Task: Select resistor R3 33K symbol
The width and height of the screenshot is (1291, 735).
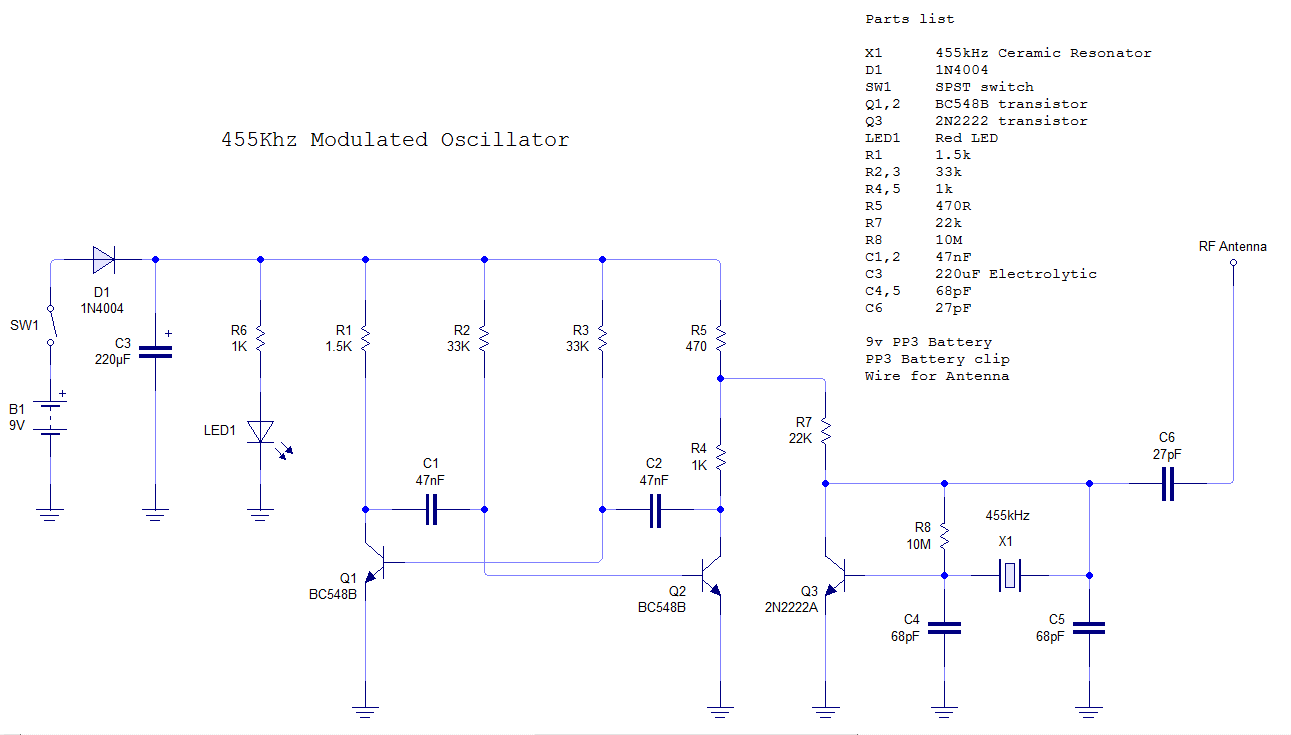Action: (601, 340)
